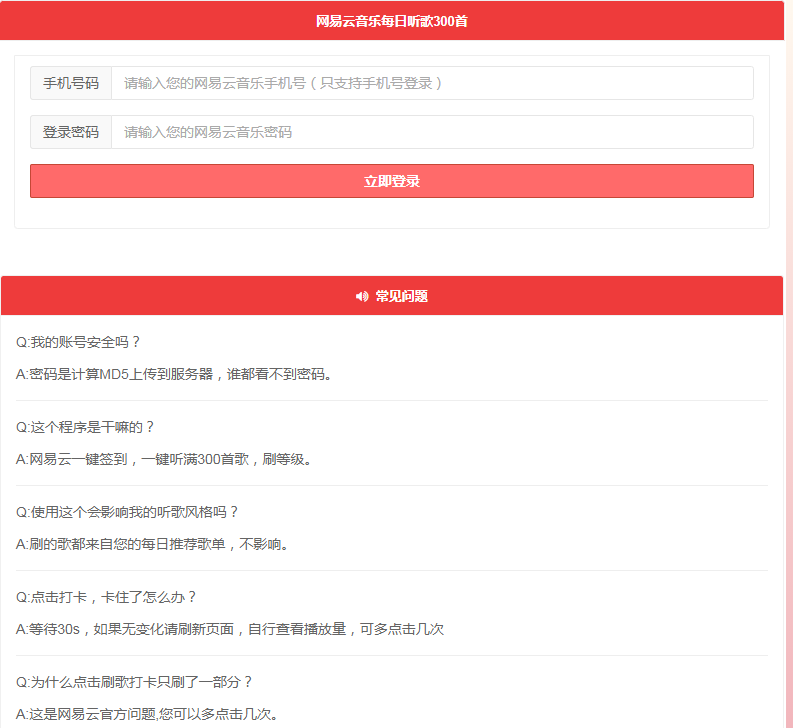Focus the 登录密码 password input field

pos(432,132)
